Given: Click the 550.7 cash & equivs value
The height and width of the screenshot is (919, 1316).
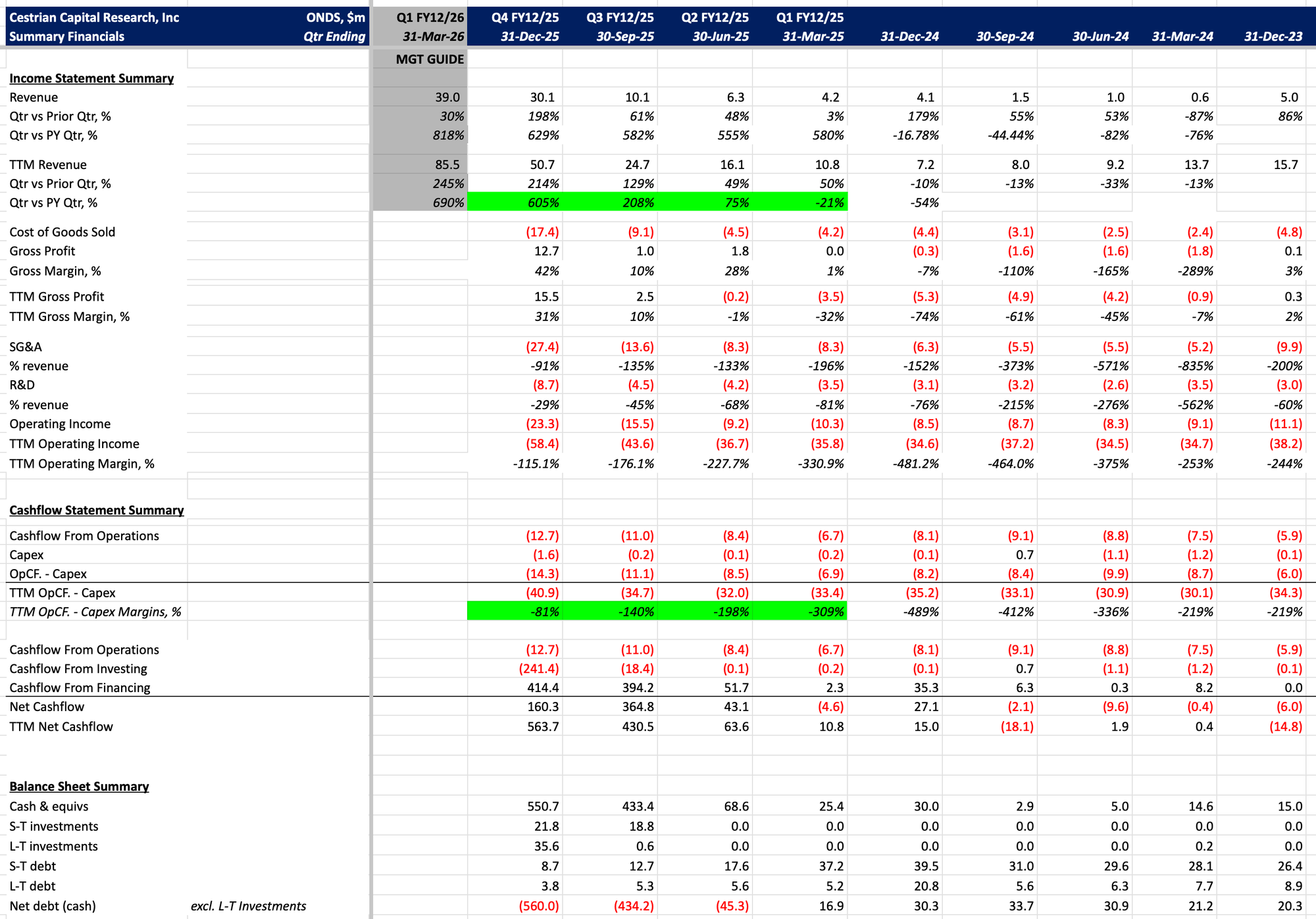Looking at the screenshot, I should coord(542,807).
